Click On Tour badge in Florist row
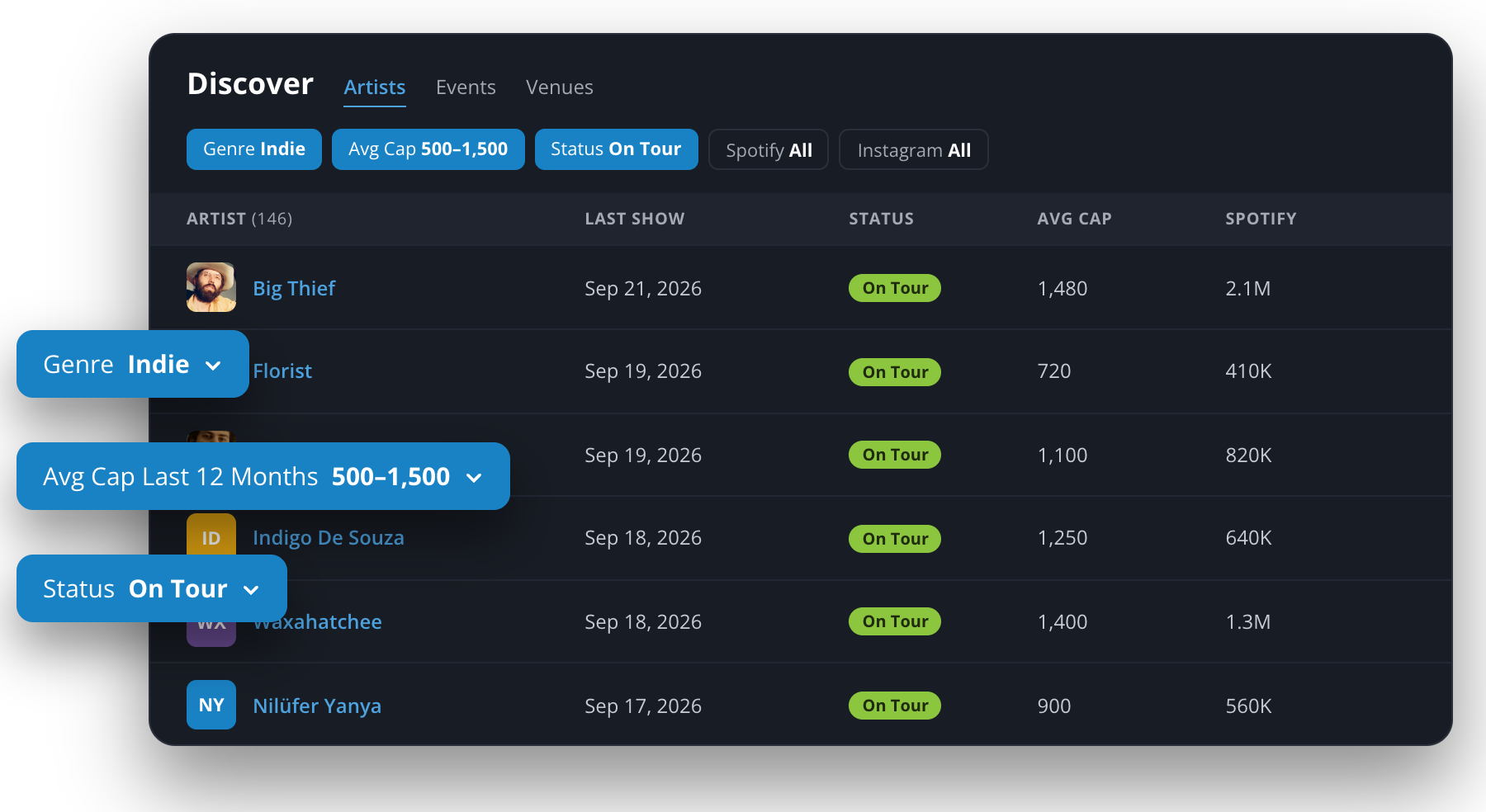 pos(895,372)
